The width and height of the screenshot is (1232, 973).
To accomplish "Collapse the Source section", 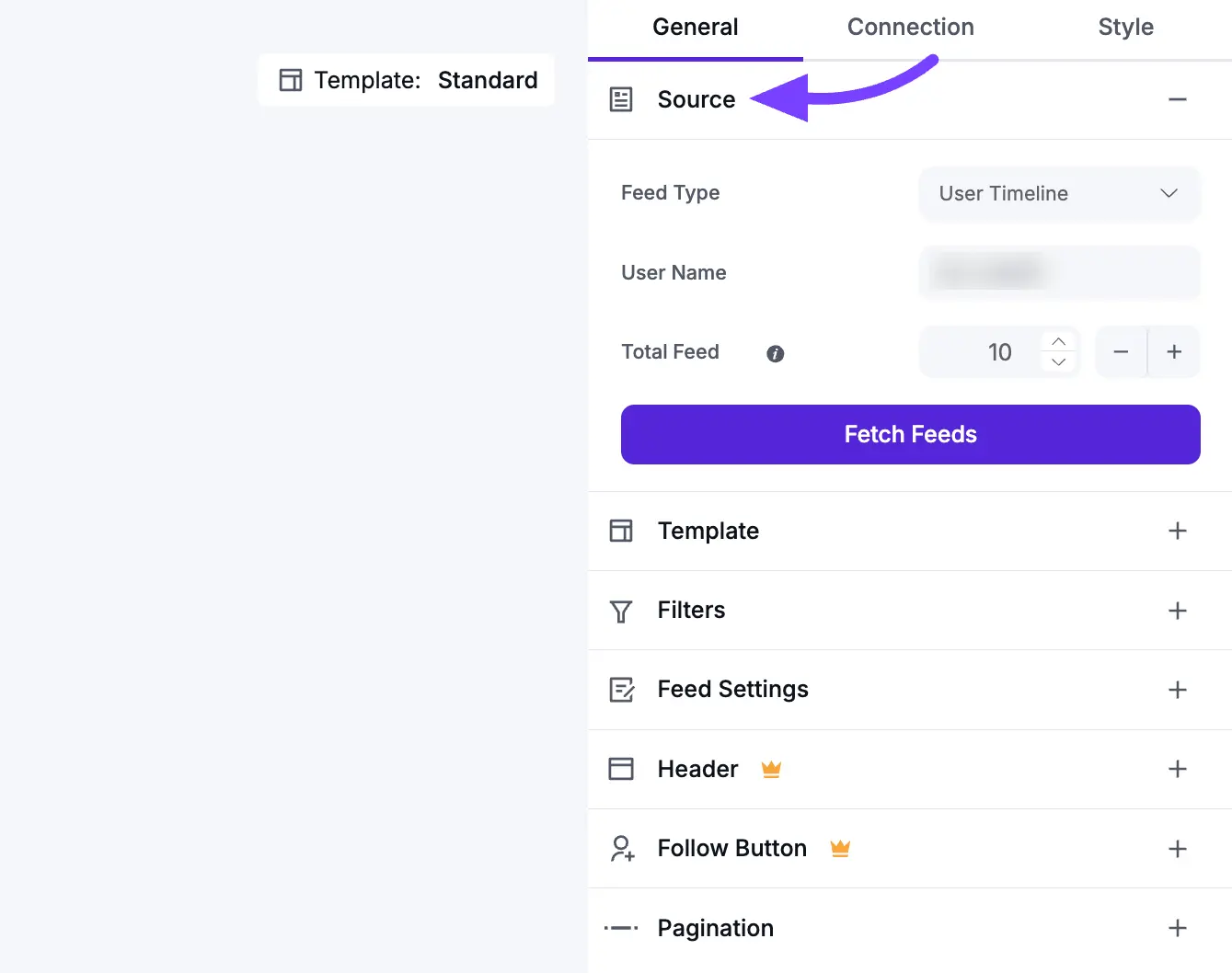I will pyautogui.click(x=1177, y=99).
